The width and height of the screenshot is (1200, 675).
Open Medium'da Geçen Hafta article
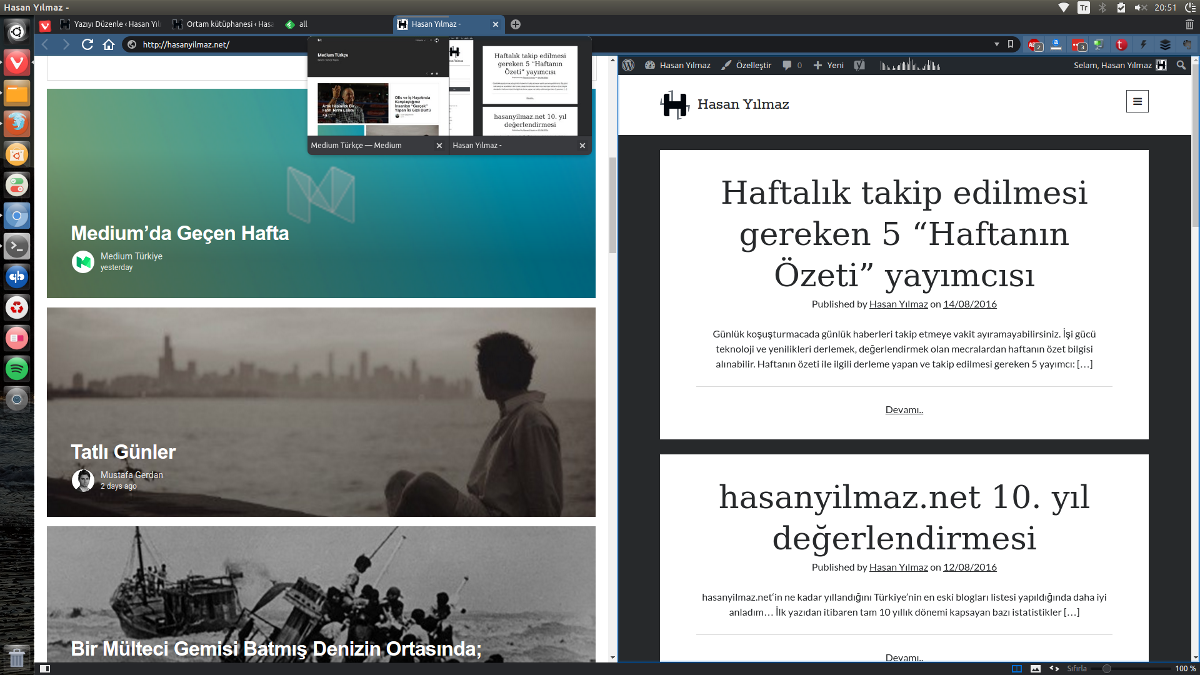[180, 233]
